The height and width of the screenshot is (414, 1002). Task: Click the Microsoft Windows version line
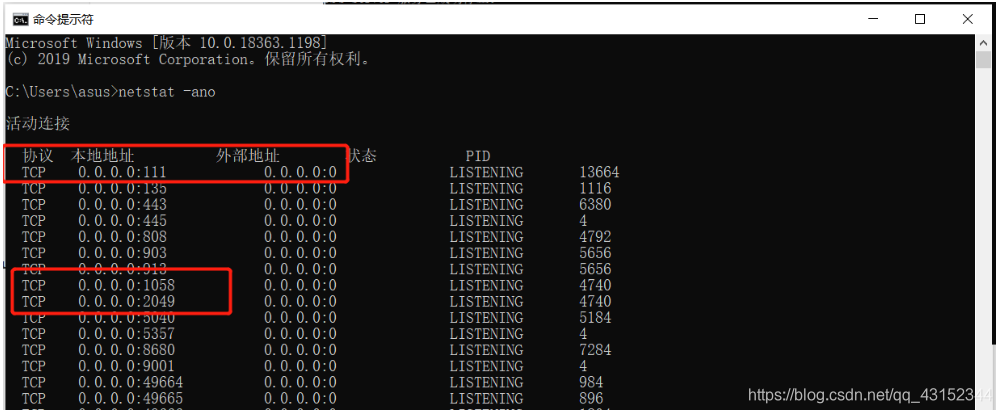coord(167,43)
